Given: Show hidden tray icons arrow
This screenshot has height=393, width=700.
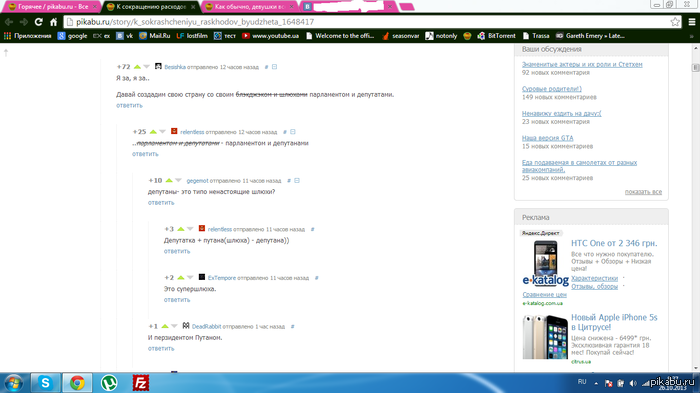Looking at the screenshot, I should coord(596,383).
